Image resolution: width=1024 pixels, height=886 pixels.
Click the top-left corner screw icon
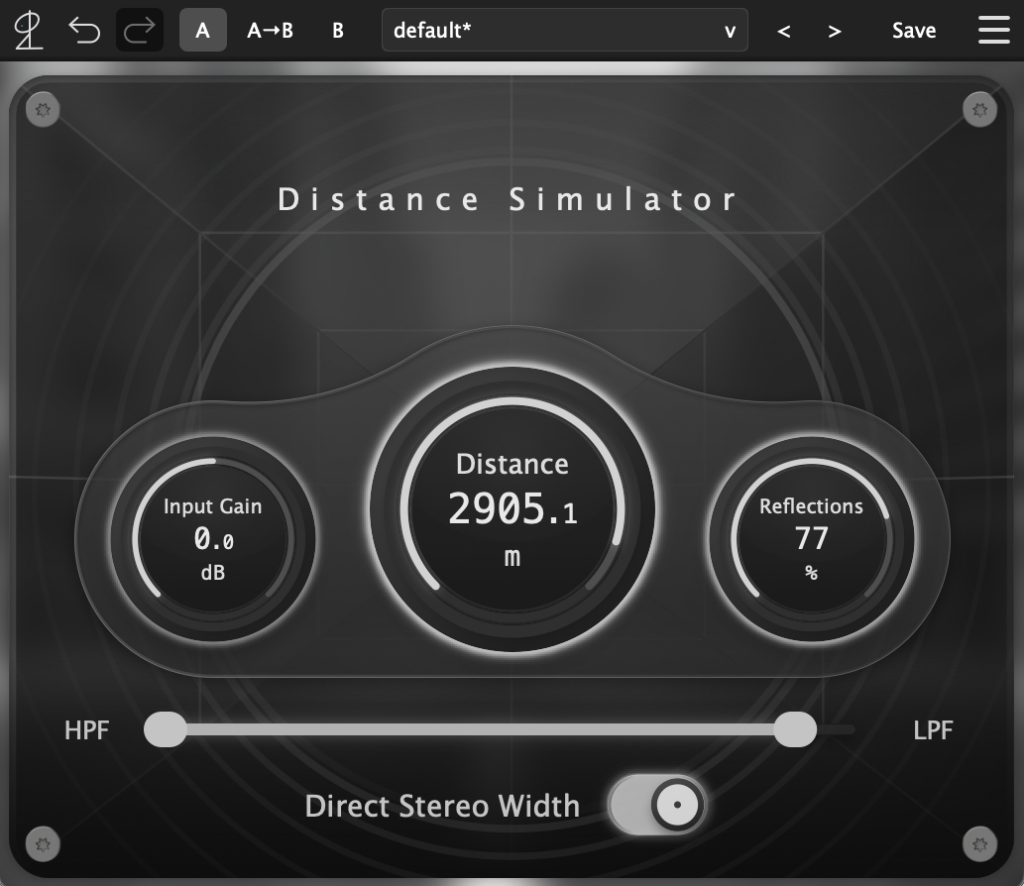click(x=42, y=110)
